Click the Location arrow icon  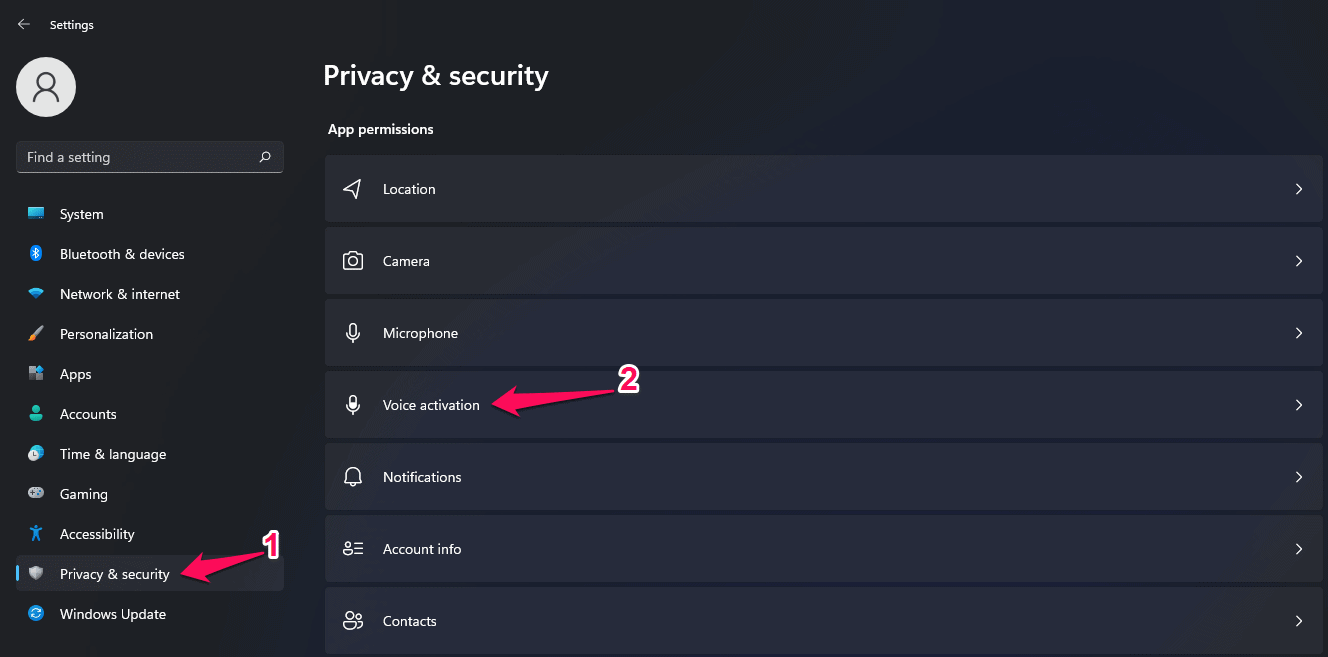point(353,189)
